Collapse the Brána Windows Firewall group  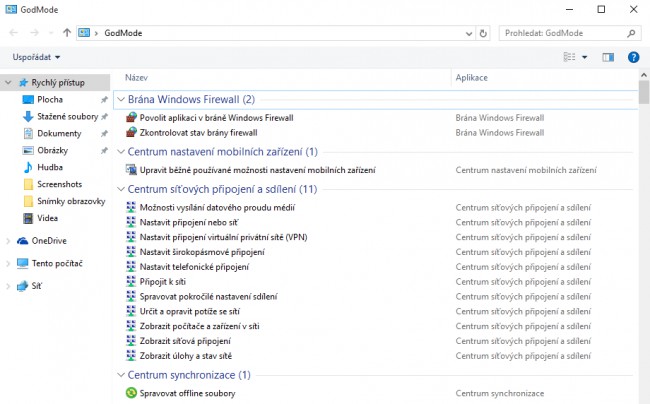121,99
